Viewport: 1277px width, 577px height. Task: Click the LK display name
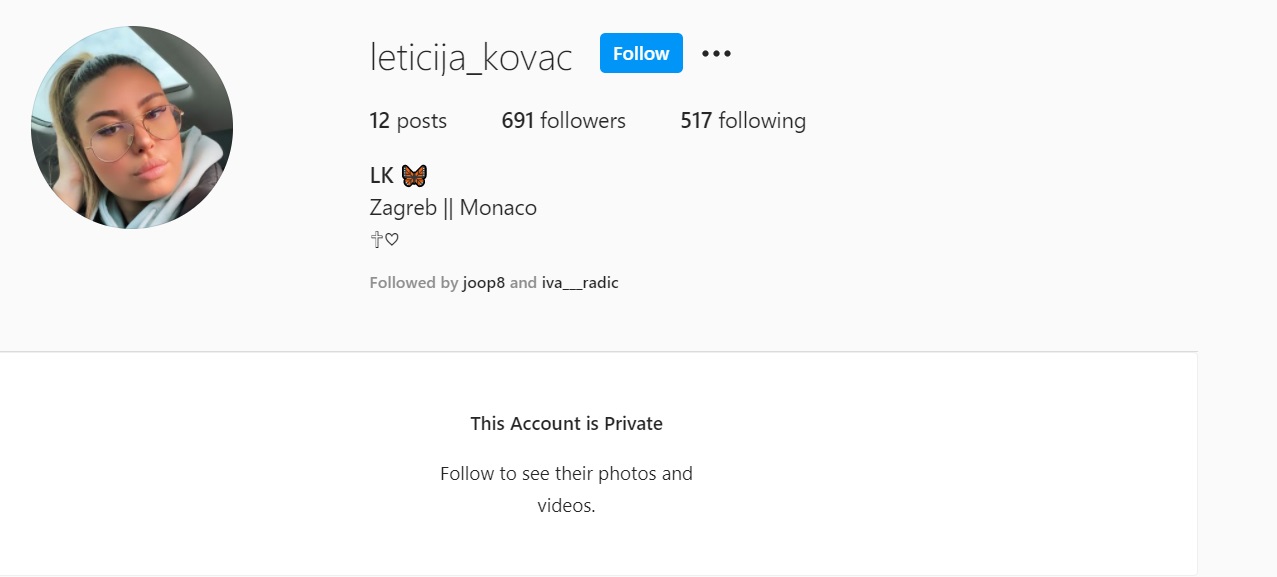tap(382, 176)
